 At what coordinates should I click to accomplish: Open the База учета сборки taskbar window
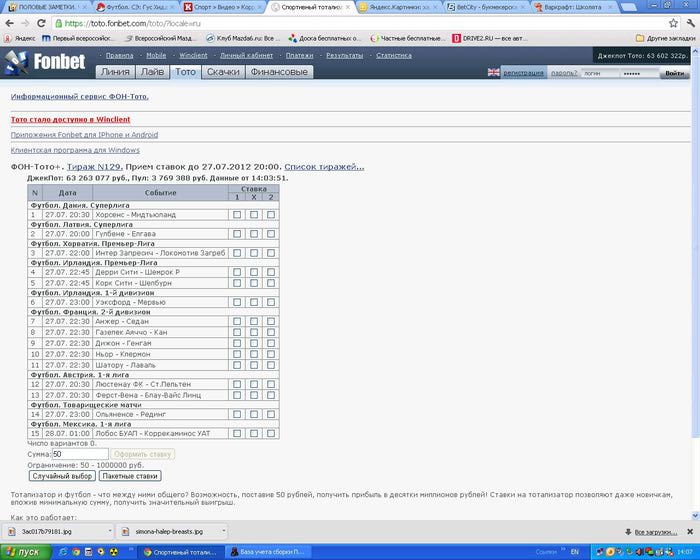click(268, 552)
